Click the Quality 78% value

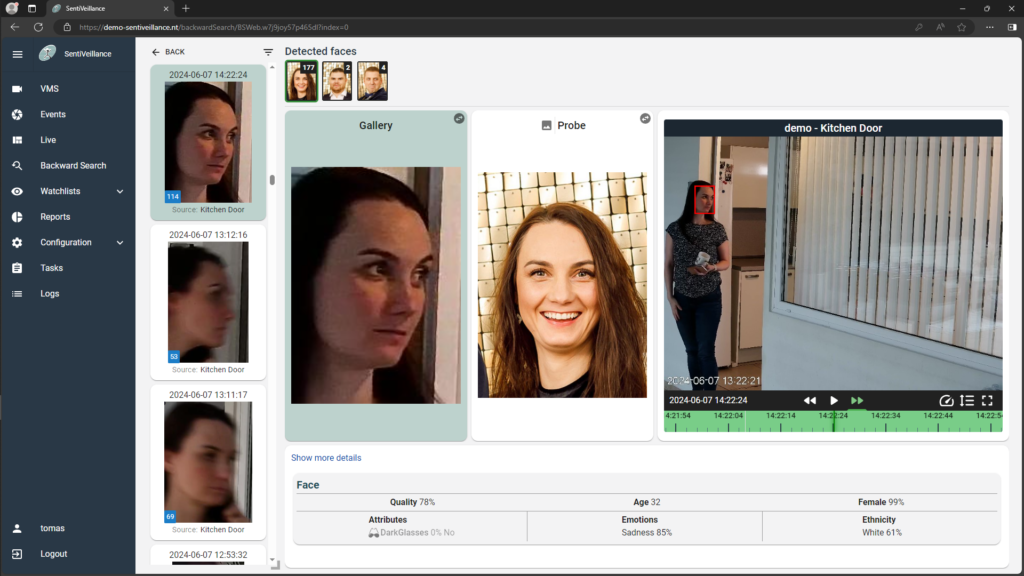tap(412, 502)
